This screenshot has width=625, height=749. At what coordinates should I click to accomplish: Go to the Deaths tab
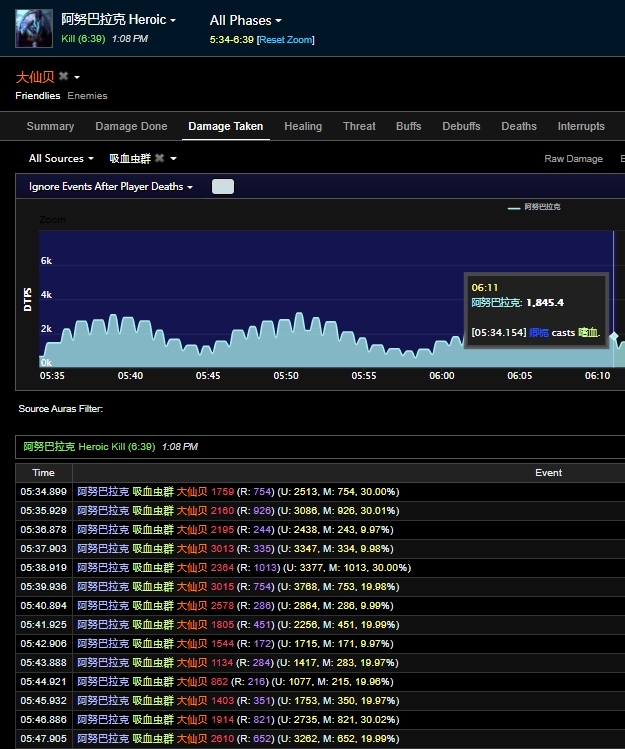519,126
